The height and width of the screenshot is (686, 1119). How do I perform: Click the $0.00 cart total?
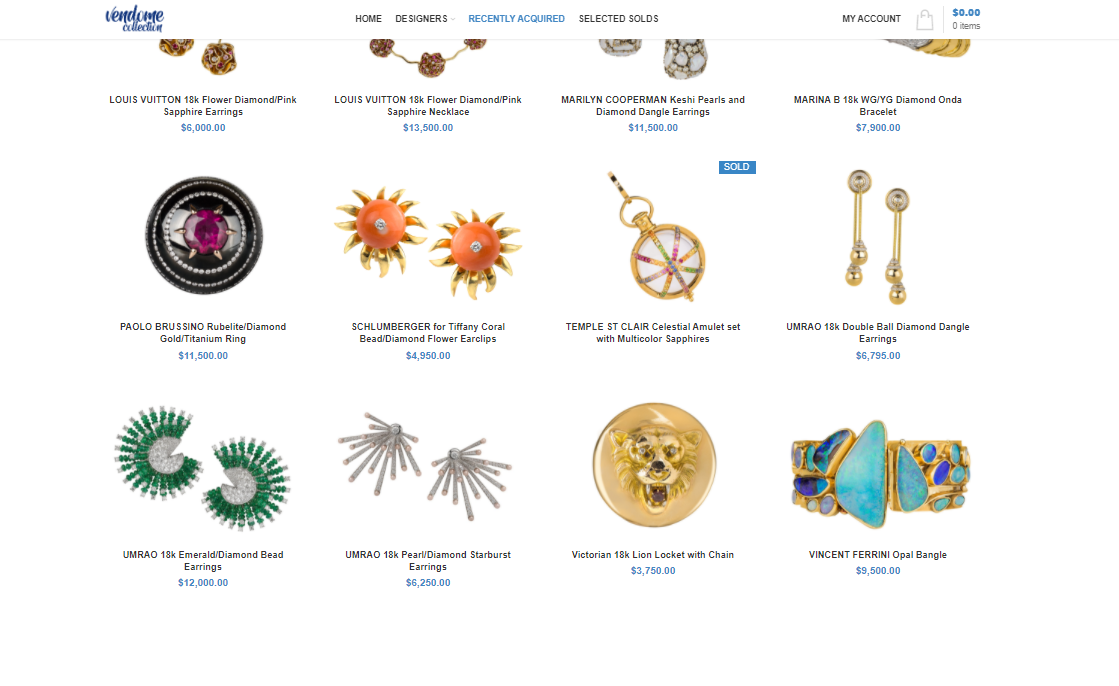point(966,12)
